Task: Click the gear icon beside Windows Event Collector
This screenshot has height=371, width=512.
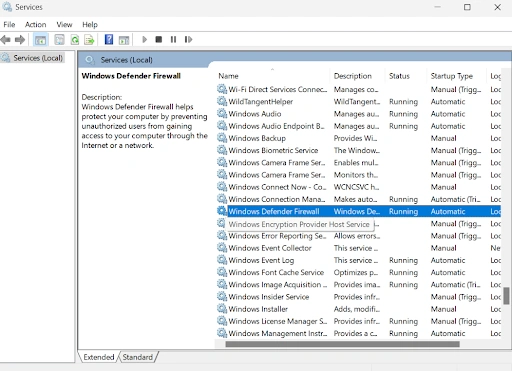Action: tap(222, 248)
